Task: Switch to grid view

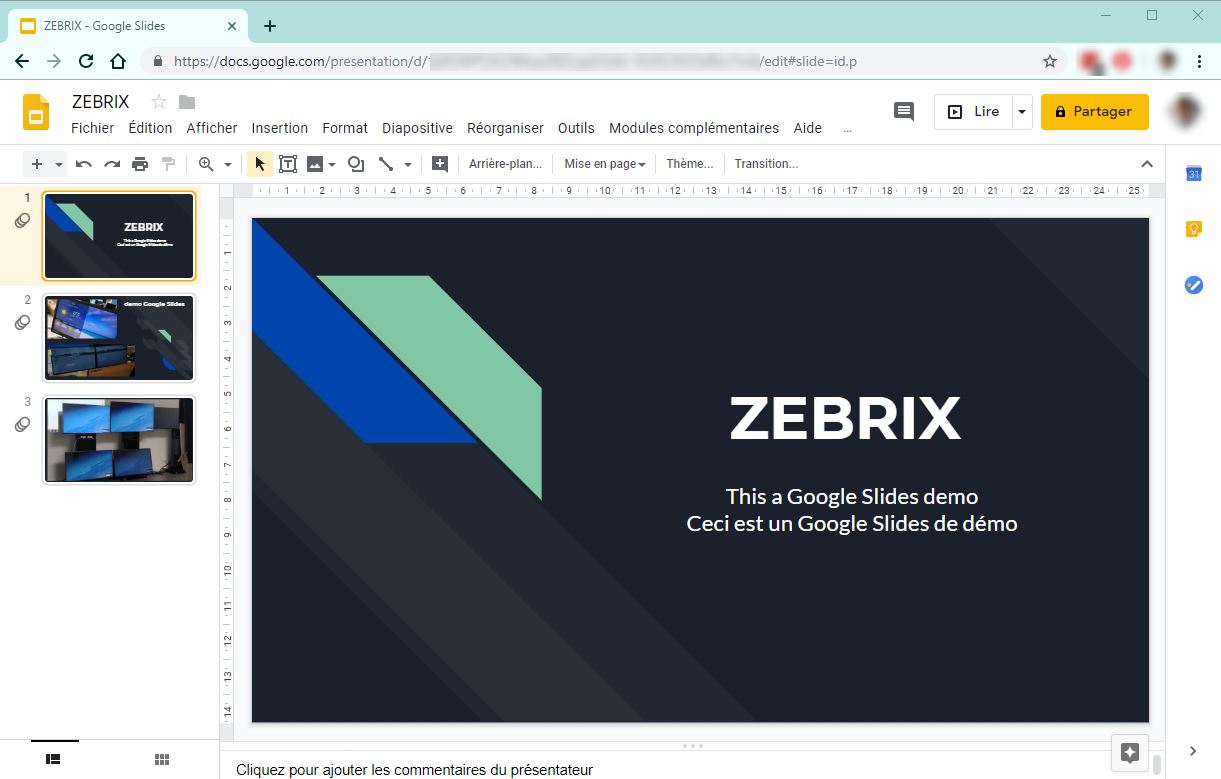Action: tap(162, 759)
